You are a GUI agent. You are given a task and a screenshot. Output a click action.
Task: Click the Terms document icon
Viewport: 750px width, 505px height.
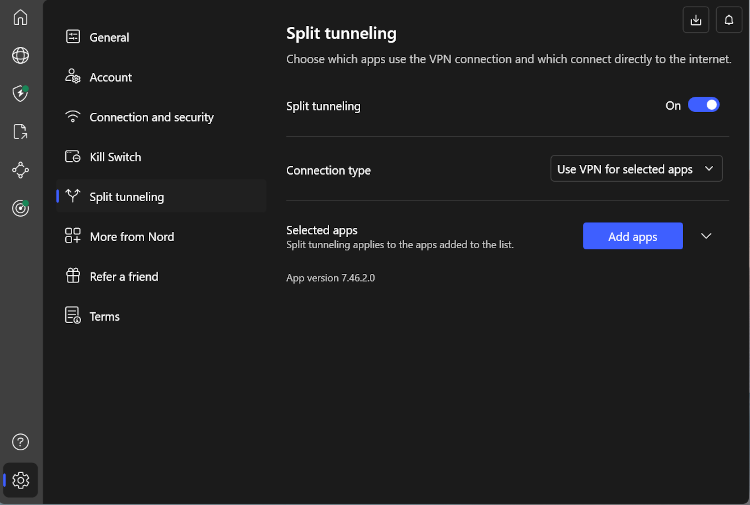[73, 315]
